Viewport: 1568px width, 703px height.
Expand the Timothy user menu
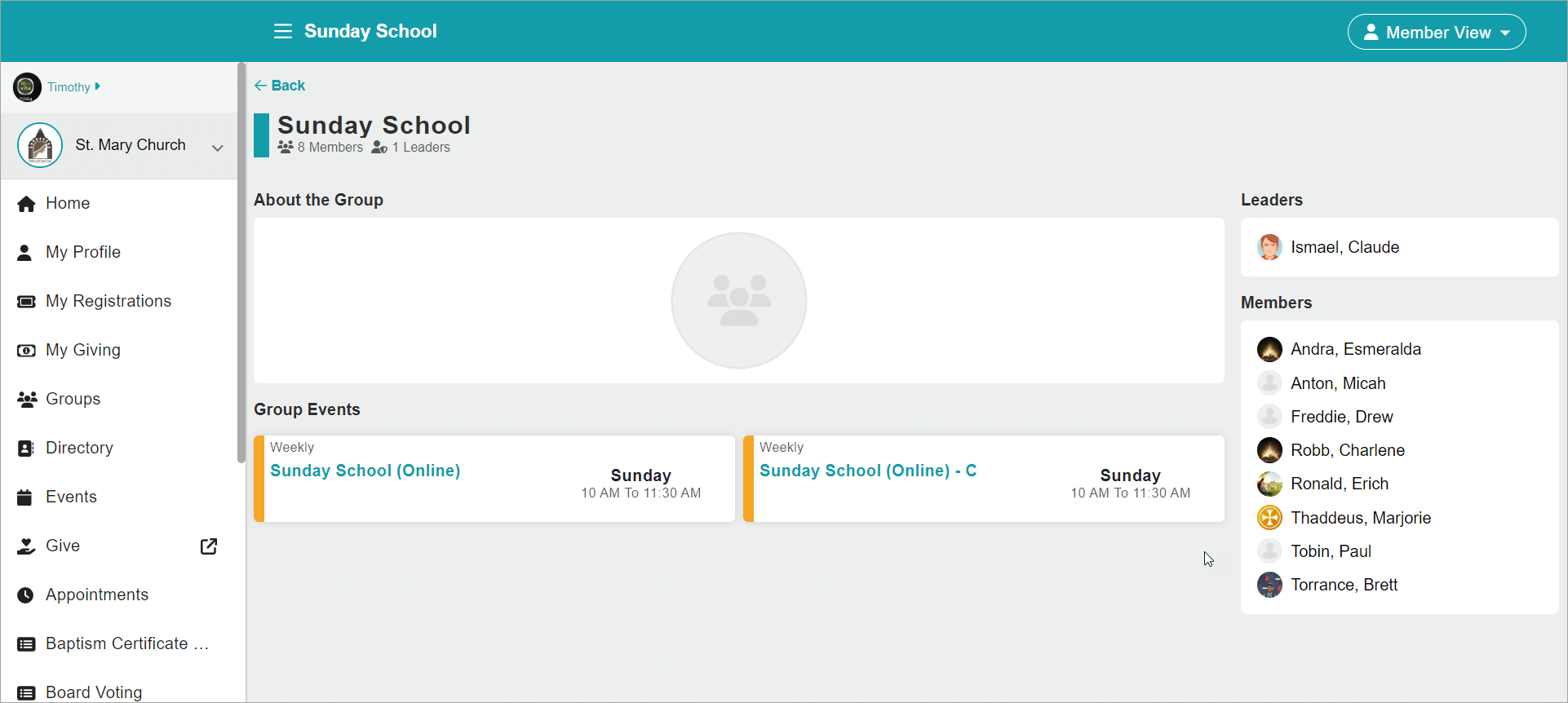pos(73,86)
